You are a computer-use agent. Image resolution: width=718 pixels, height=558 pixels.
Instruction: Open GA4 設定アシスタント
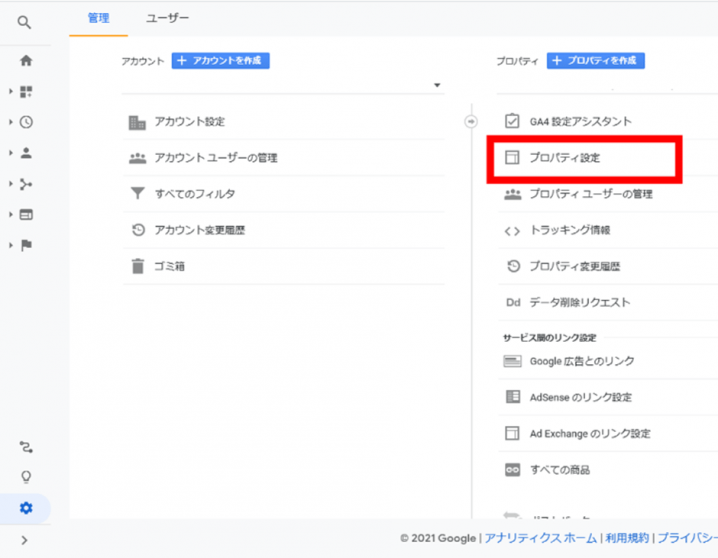[580, 121]
